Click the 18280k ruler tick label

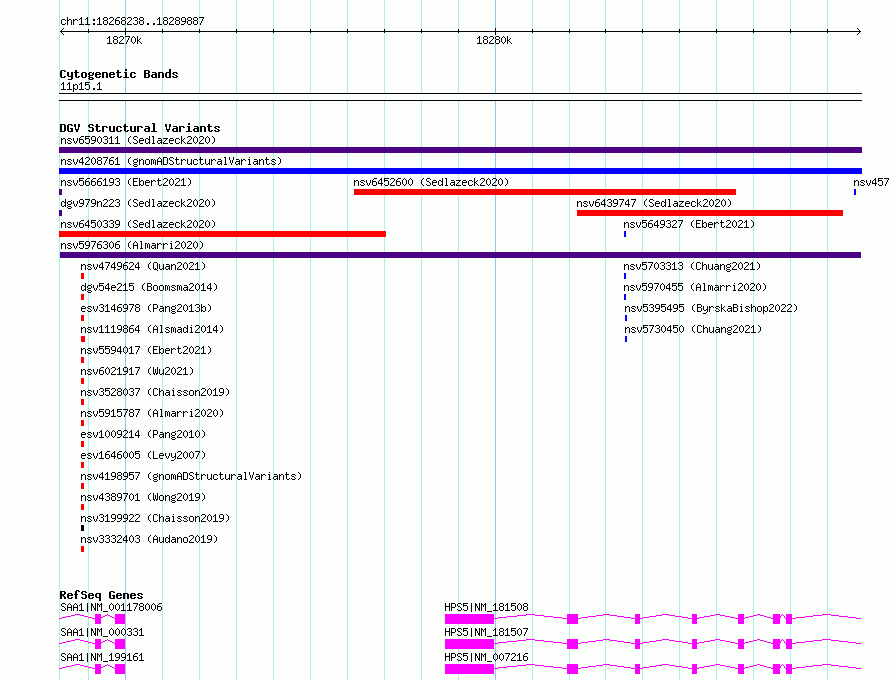[494, 40]
